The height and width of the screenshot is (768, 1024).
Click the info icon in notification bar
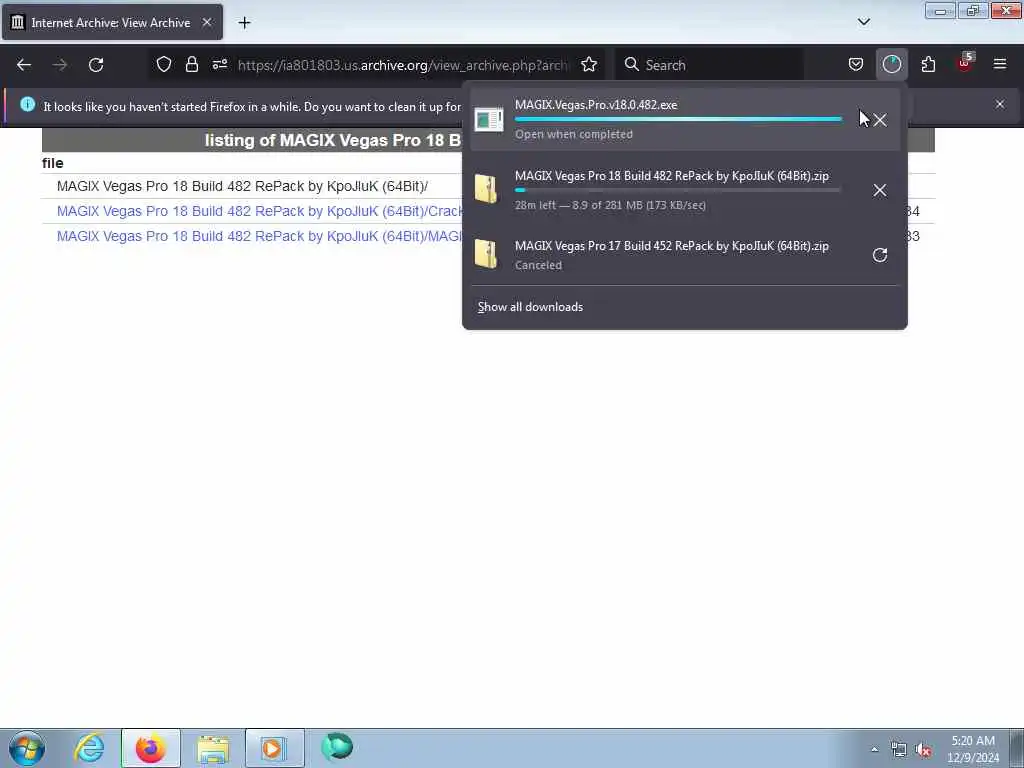(x=27, y=104)
